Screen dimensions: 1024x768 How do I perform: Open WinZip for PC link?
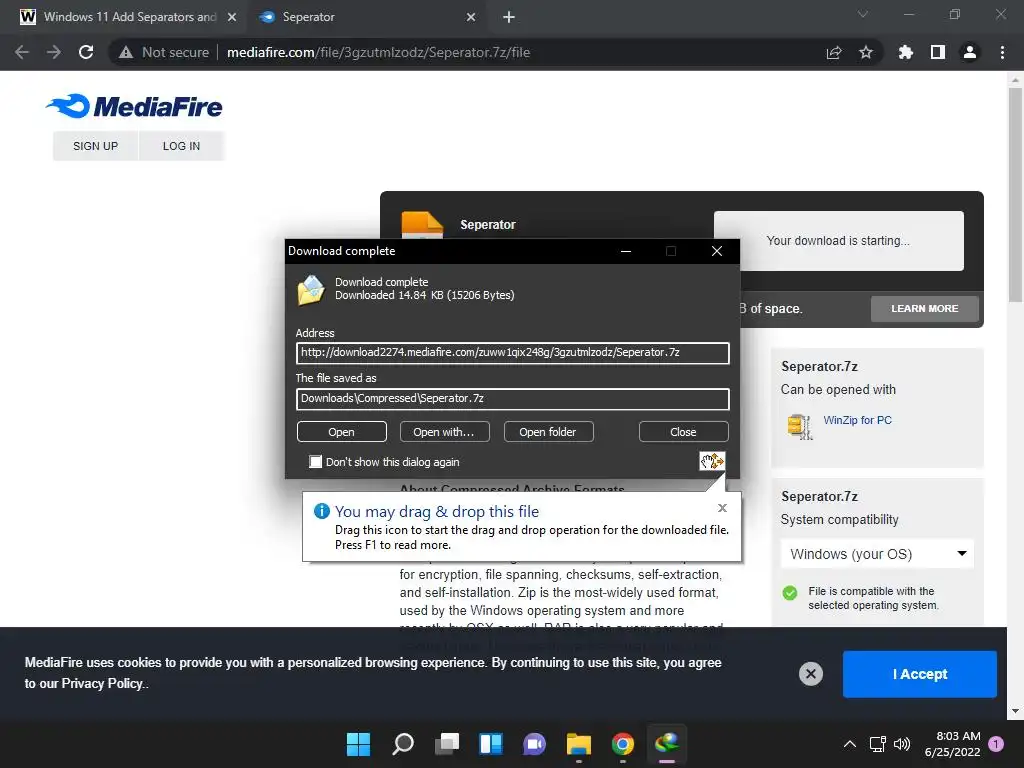coord(857,420)
